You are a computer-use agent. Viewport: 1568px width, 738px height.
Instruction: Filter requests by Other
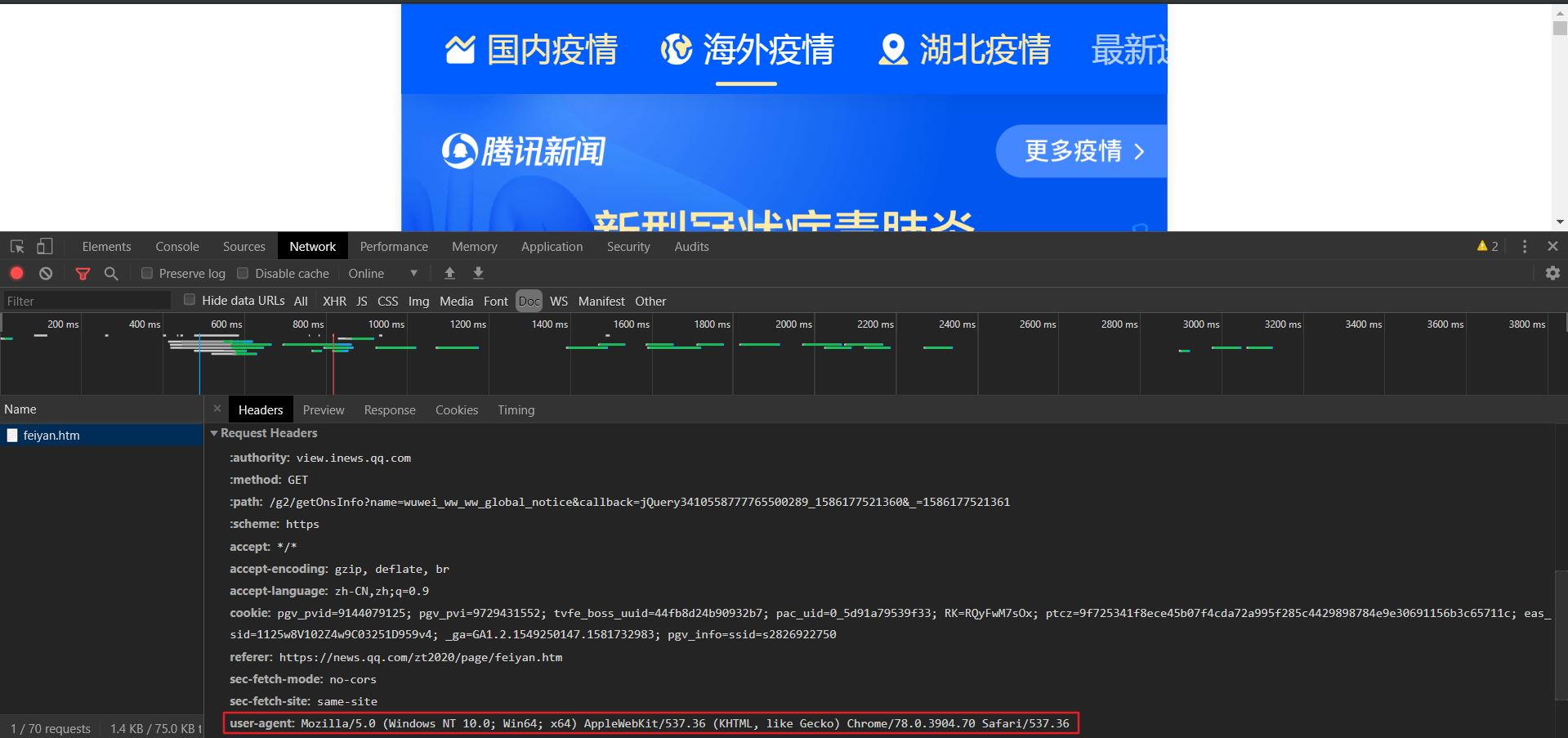pos(650,301)
